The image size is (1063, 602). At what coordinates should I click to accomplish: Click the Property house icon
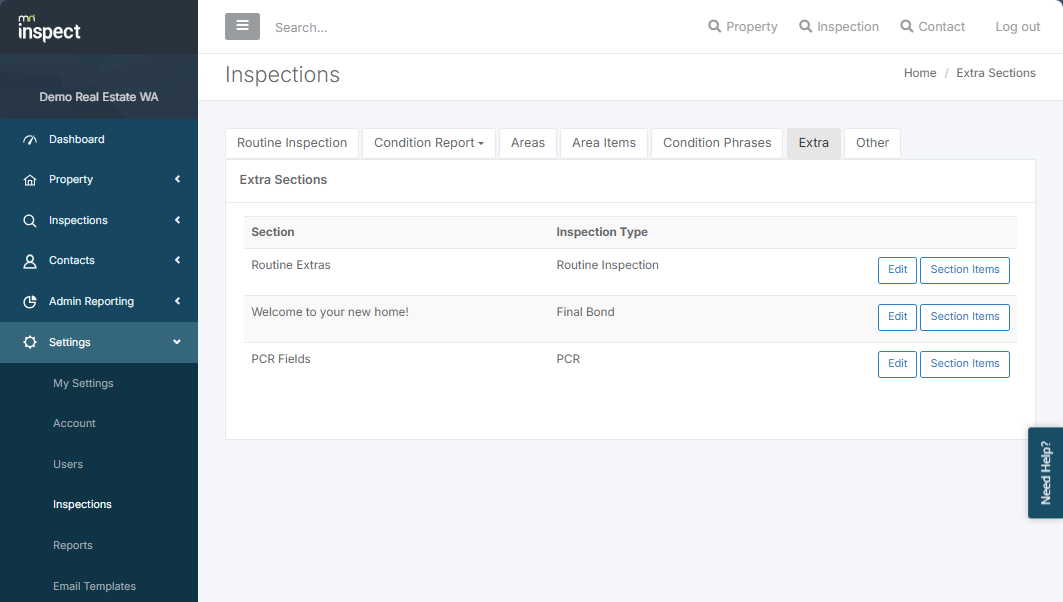30,180
